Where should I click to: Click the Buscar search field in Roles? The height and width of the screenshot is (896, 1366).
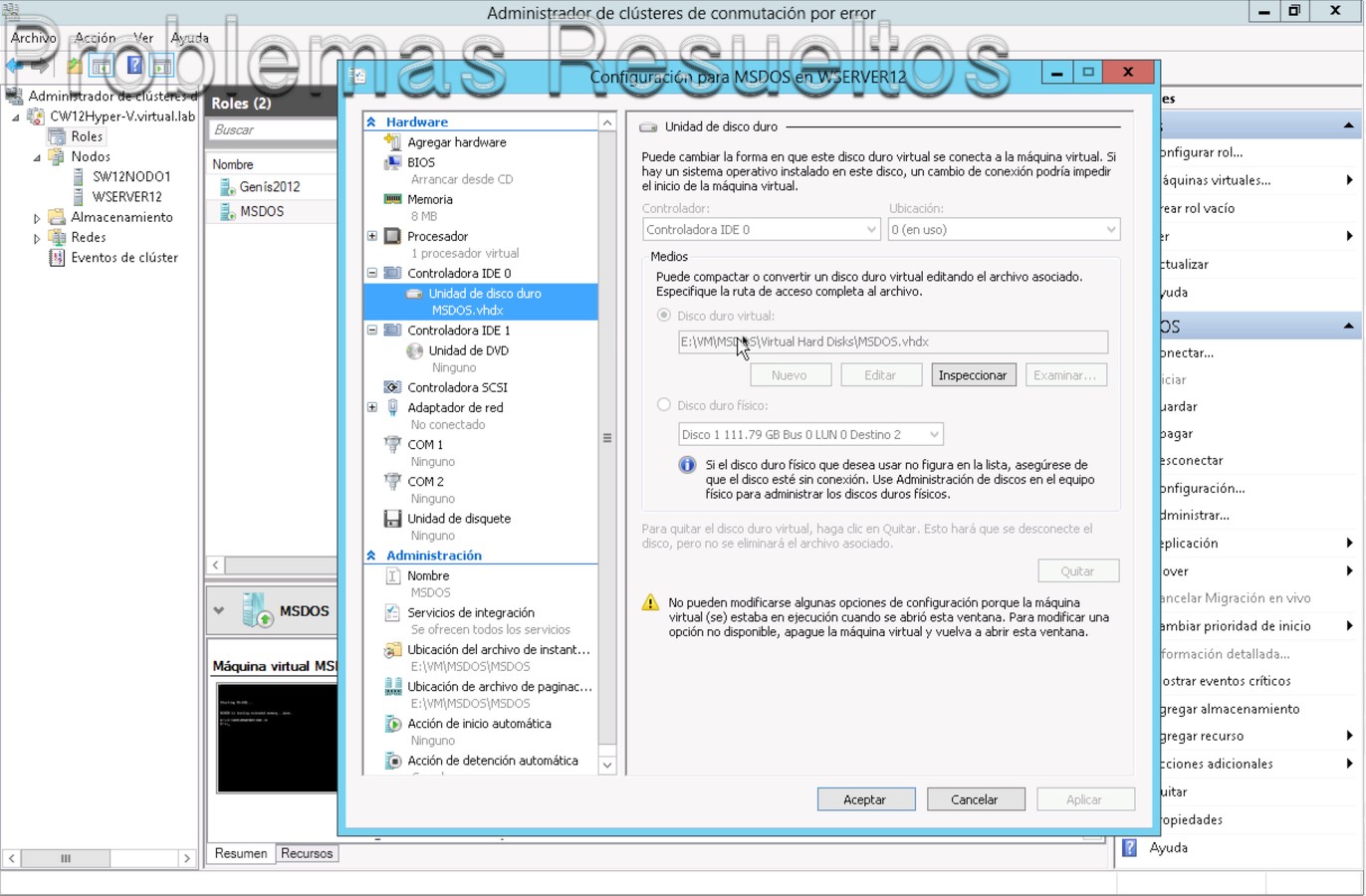coord(272,130)
